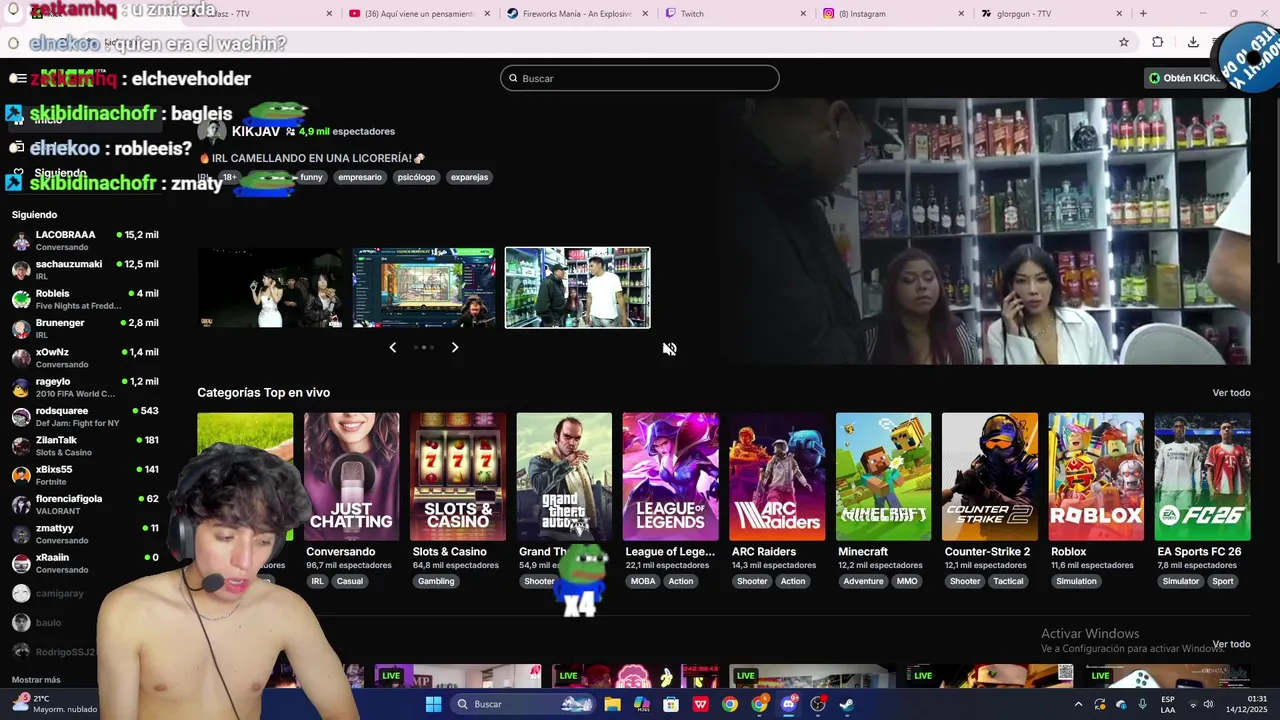The image size is (1280, 720).
Task: Show previous featured stream with left arrow
Action: tap(392, 347)
